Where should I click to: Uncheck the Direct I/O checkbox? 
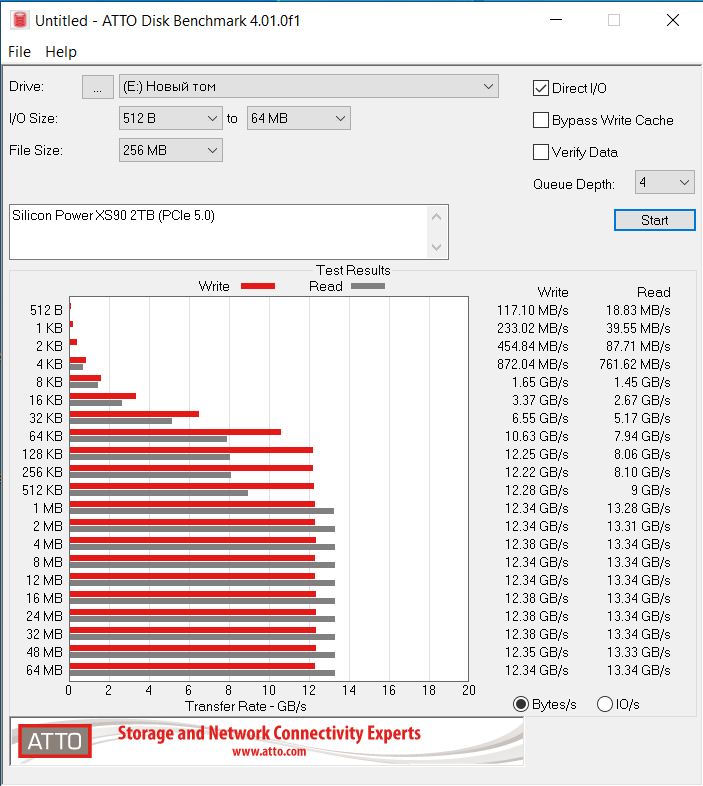click(x=541, y=88)
